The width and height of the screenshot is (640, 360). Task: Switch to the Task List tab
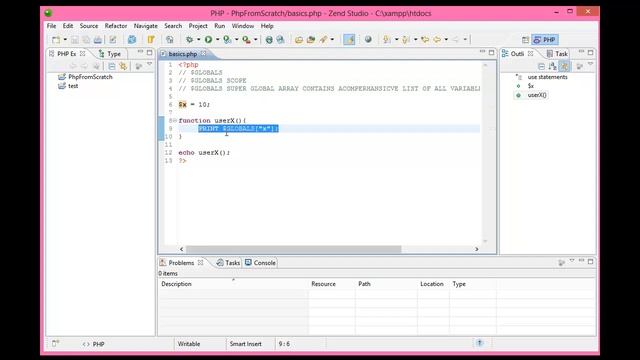[557, 53]
